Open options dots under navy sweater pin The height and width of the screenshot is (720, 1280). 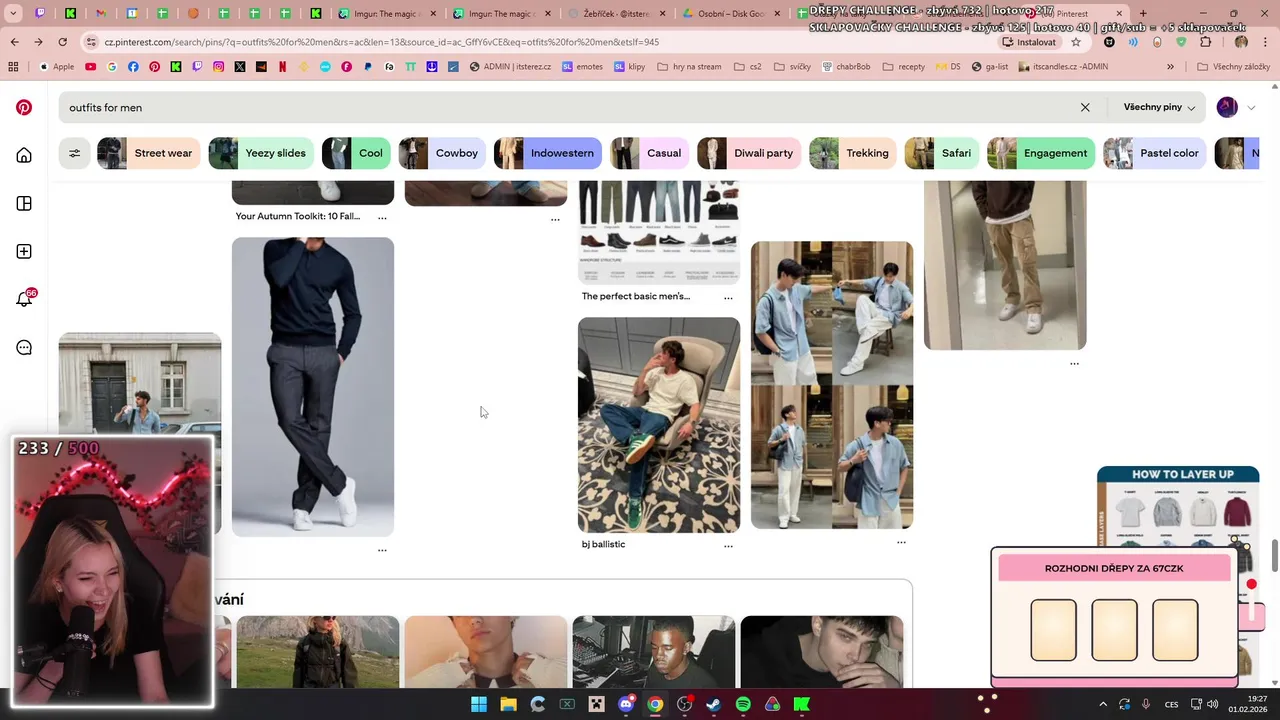tap(382, 550)
